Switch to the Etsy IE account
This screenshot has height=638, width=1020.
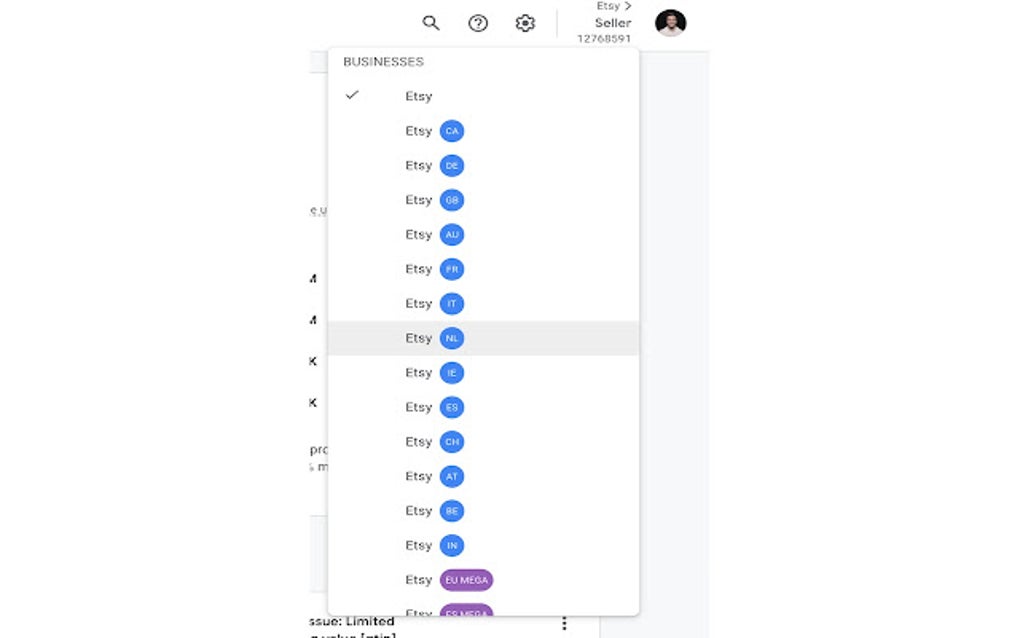434,373
